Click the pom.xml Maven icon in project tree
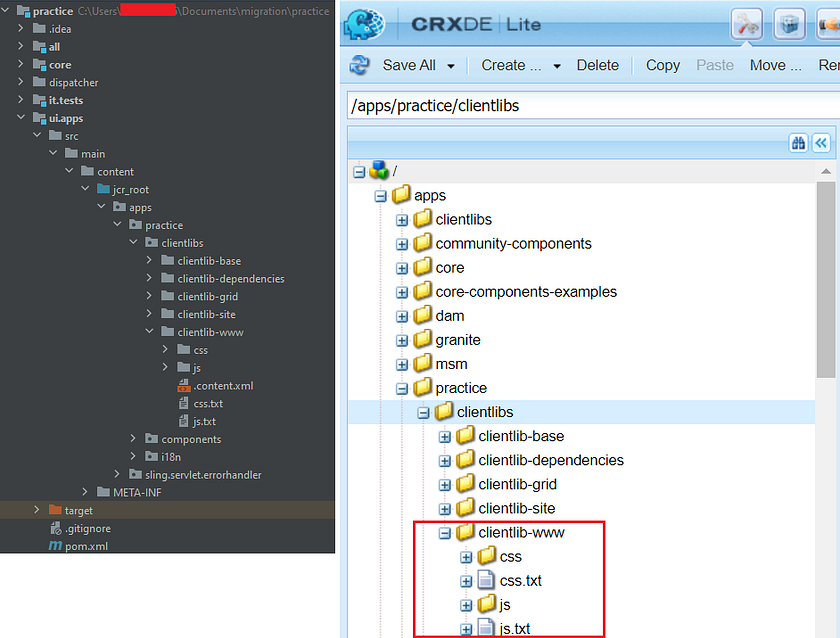The width and height of the screenshot is (840, 638). click(55, 546)
